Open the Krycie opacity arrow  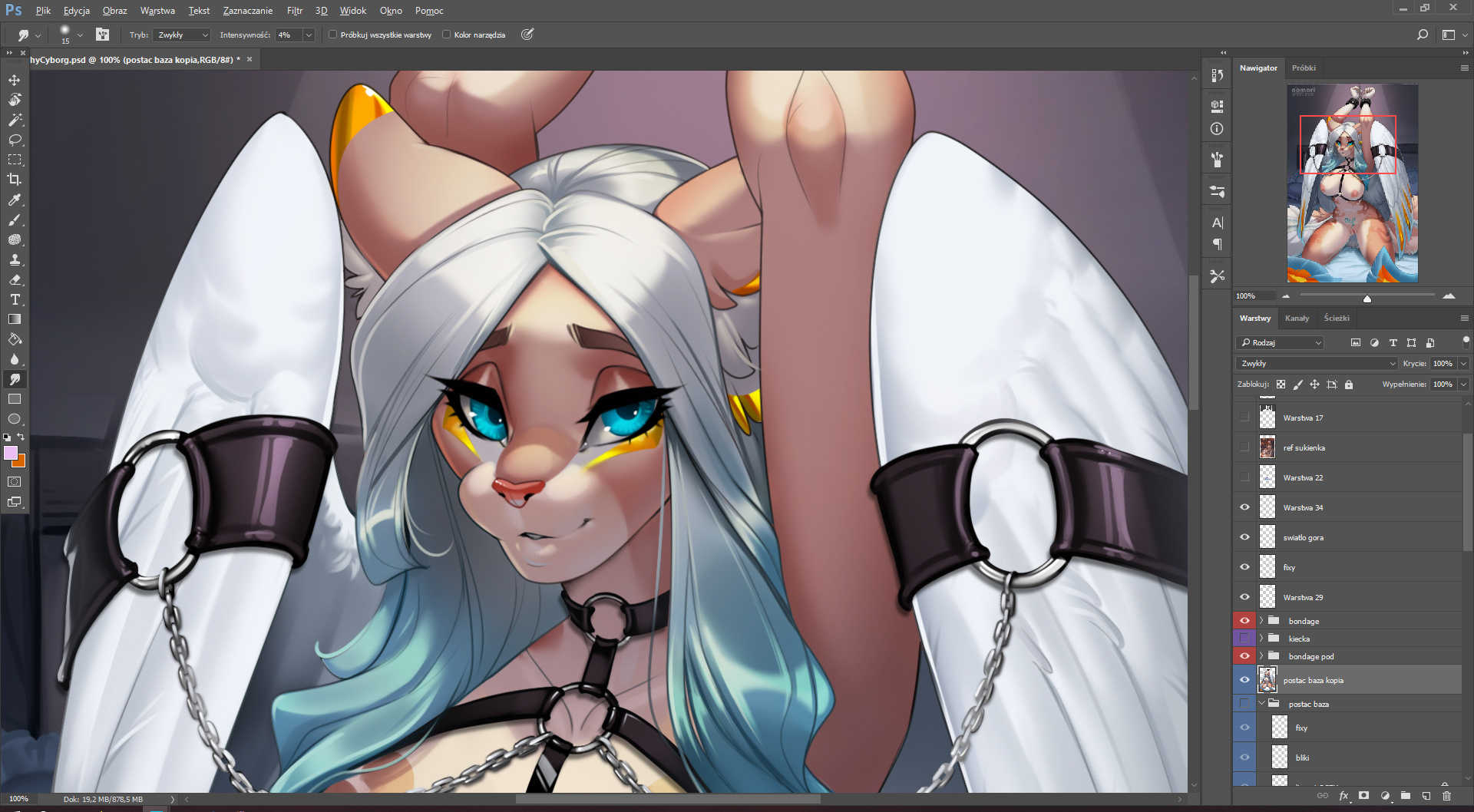coord(1464,364)
